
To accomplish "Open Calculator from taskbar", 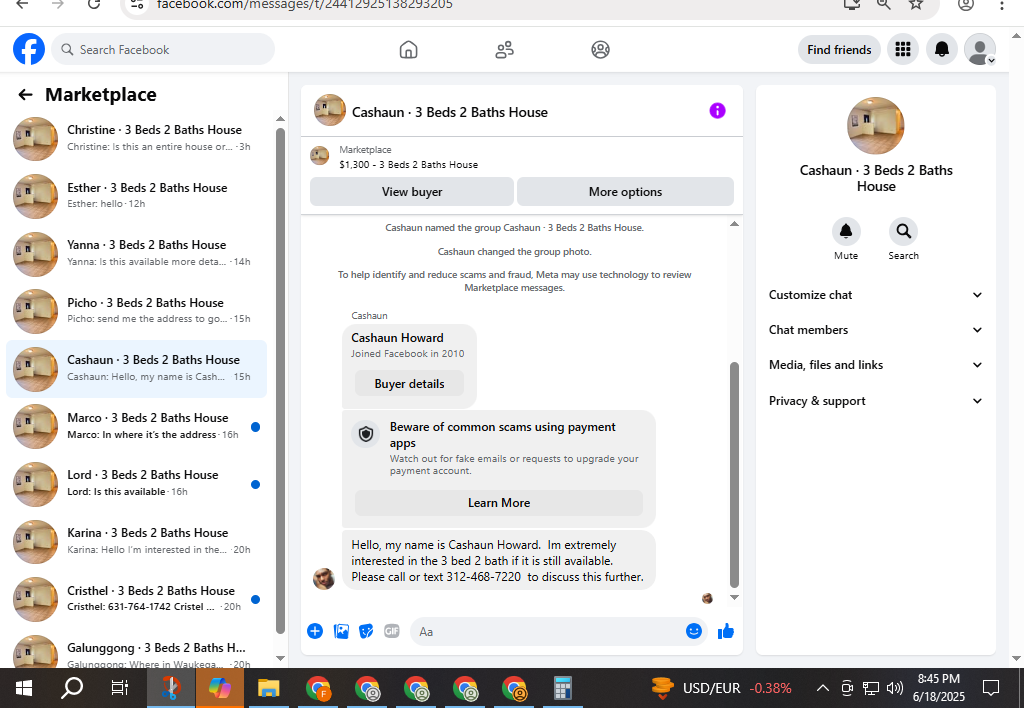I will click(x=563, y=688).
